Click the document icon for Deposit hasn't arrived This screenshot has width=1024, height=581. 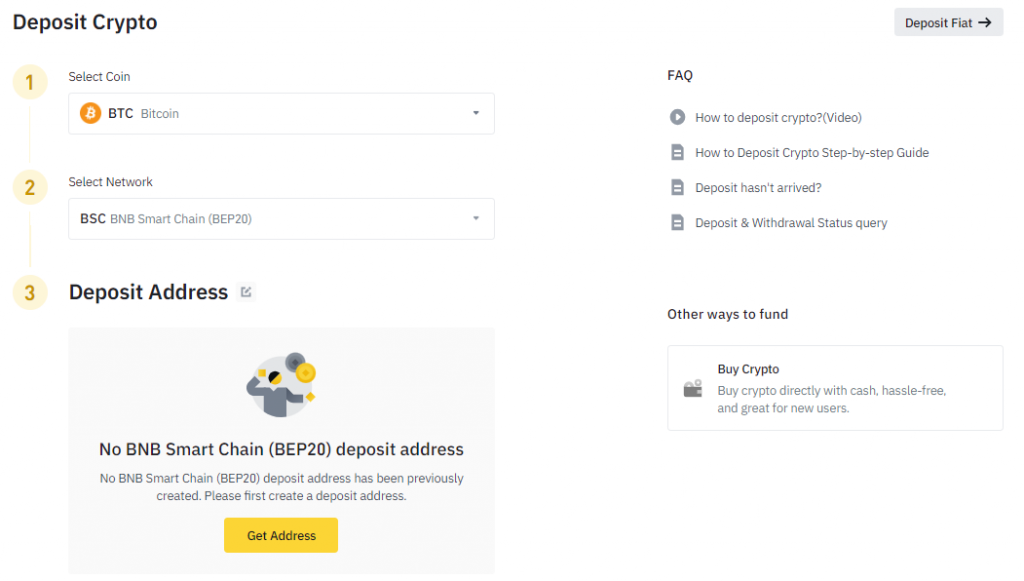coord(677,188)
